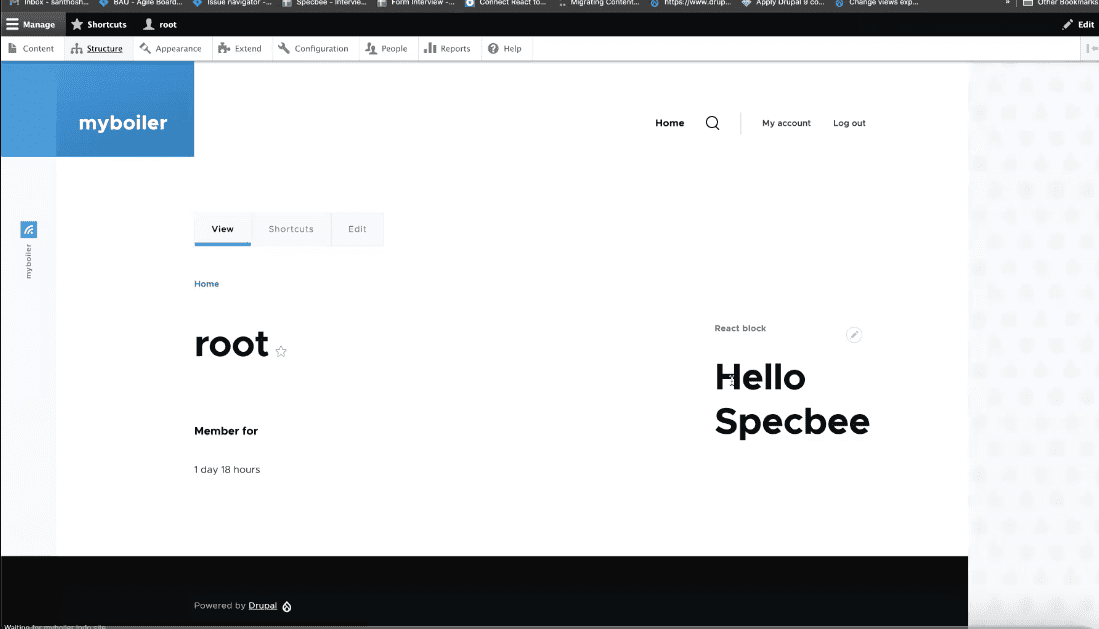Image resolution: width=1099 pixels, height=629 pixels.
Task: Toggle Edit mode in top toolbar
Action: 1078,25
